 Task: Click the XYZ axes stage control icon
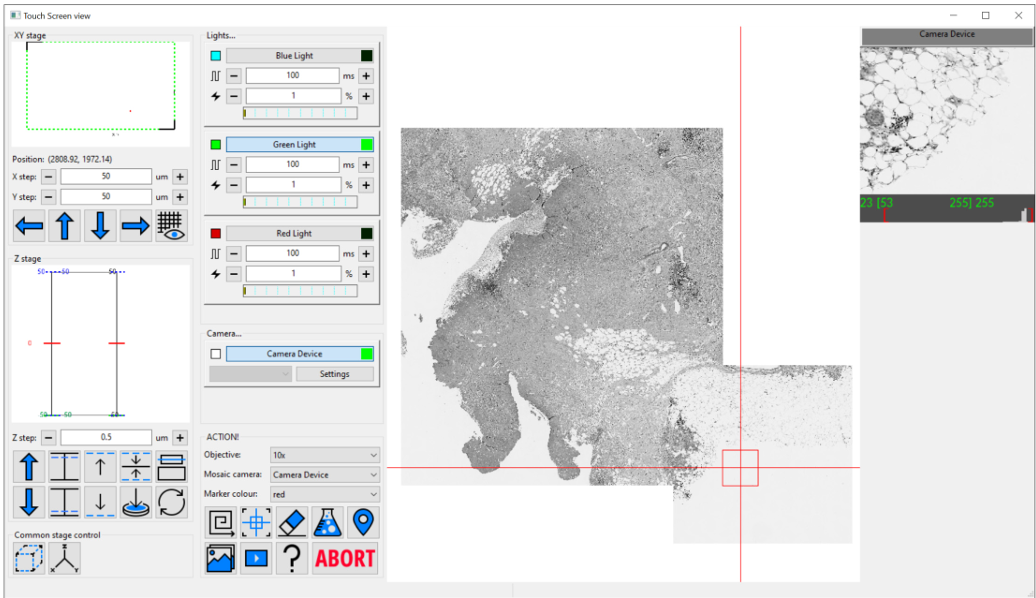(x=65, y=559)
